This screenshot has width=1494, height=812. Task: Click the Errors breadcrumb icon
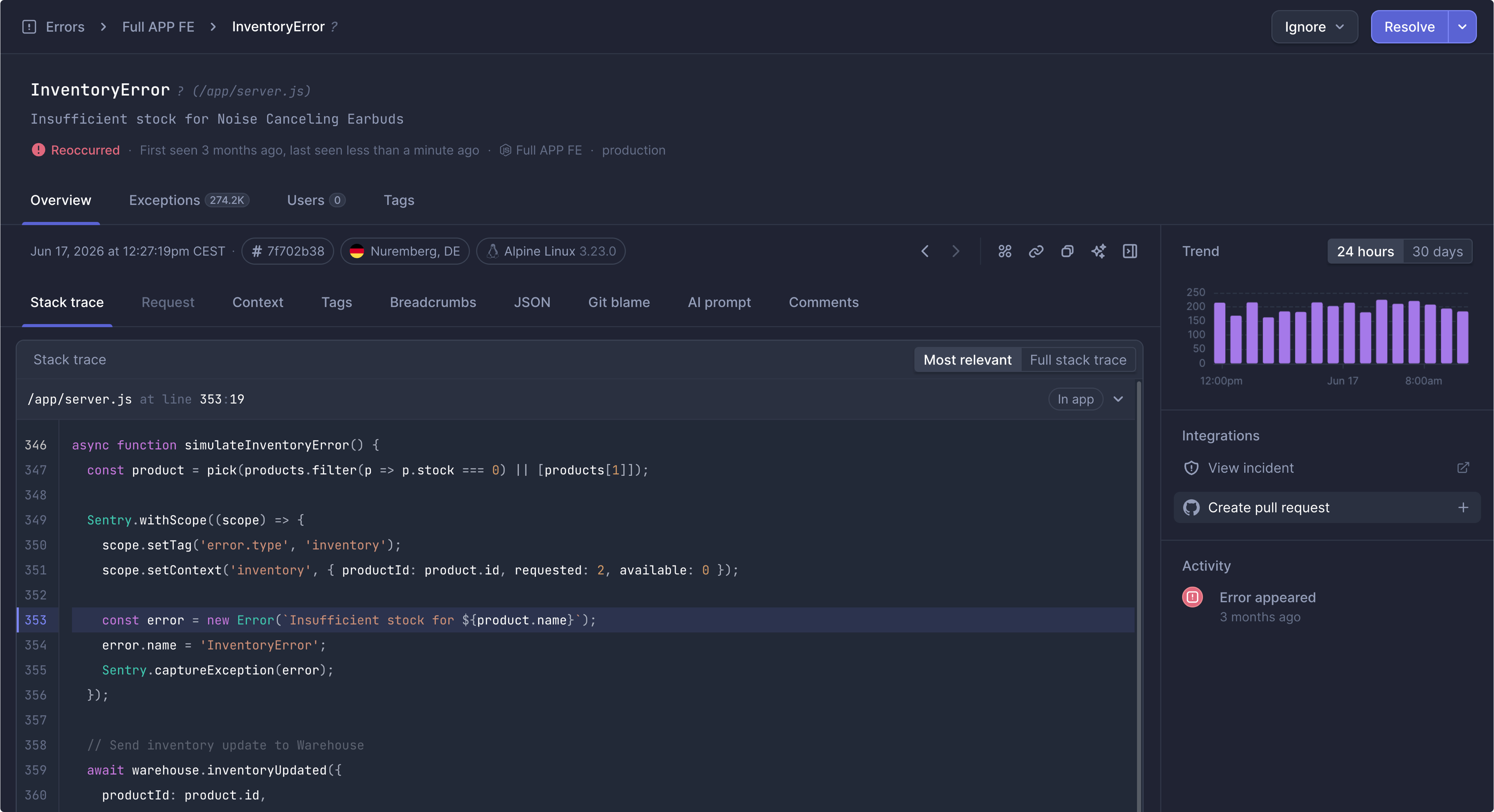(29, 27)
